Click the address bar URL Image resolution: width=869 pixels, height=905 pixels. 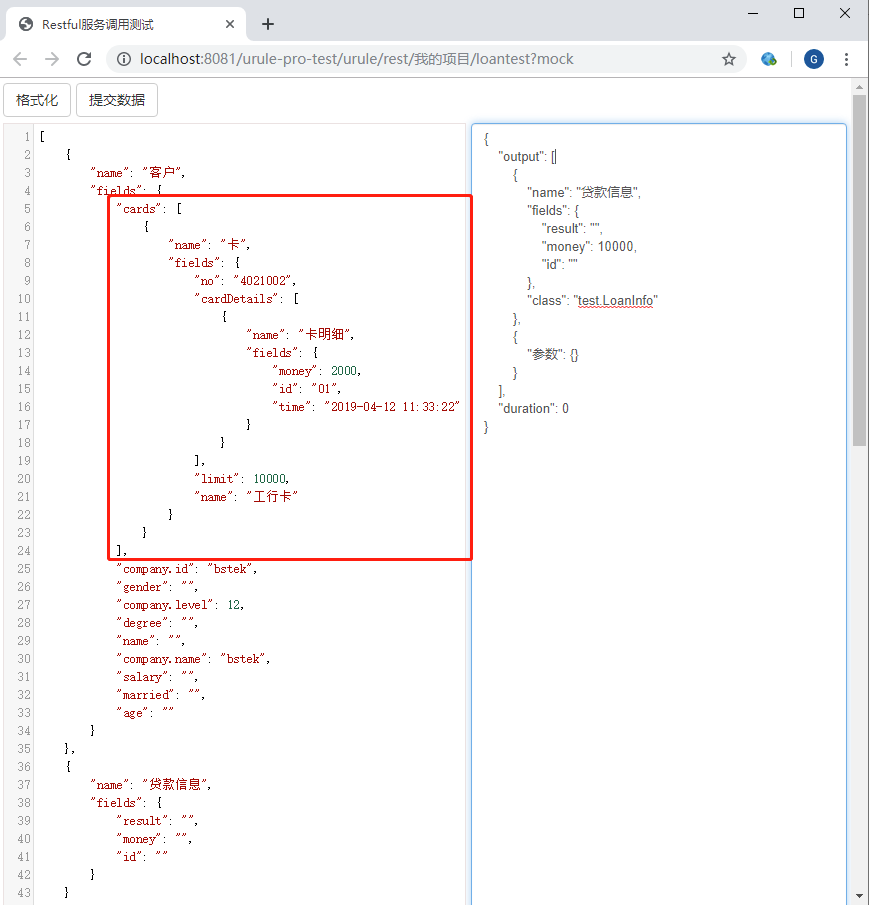point(357,59)
